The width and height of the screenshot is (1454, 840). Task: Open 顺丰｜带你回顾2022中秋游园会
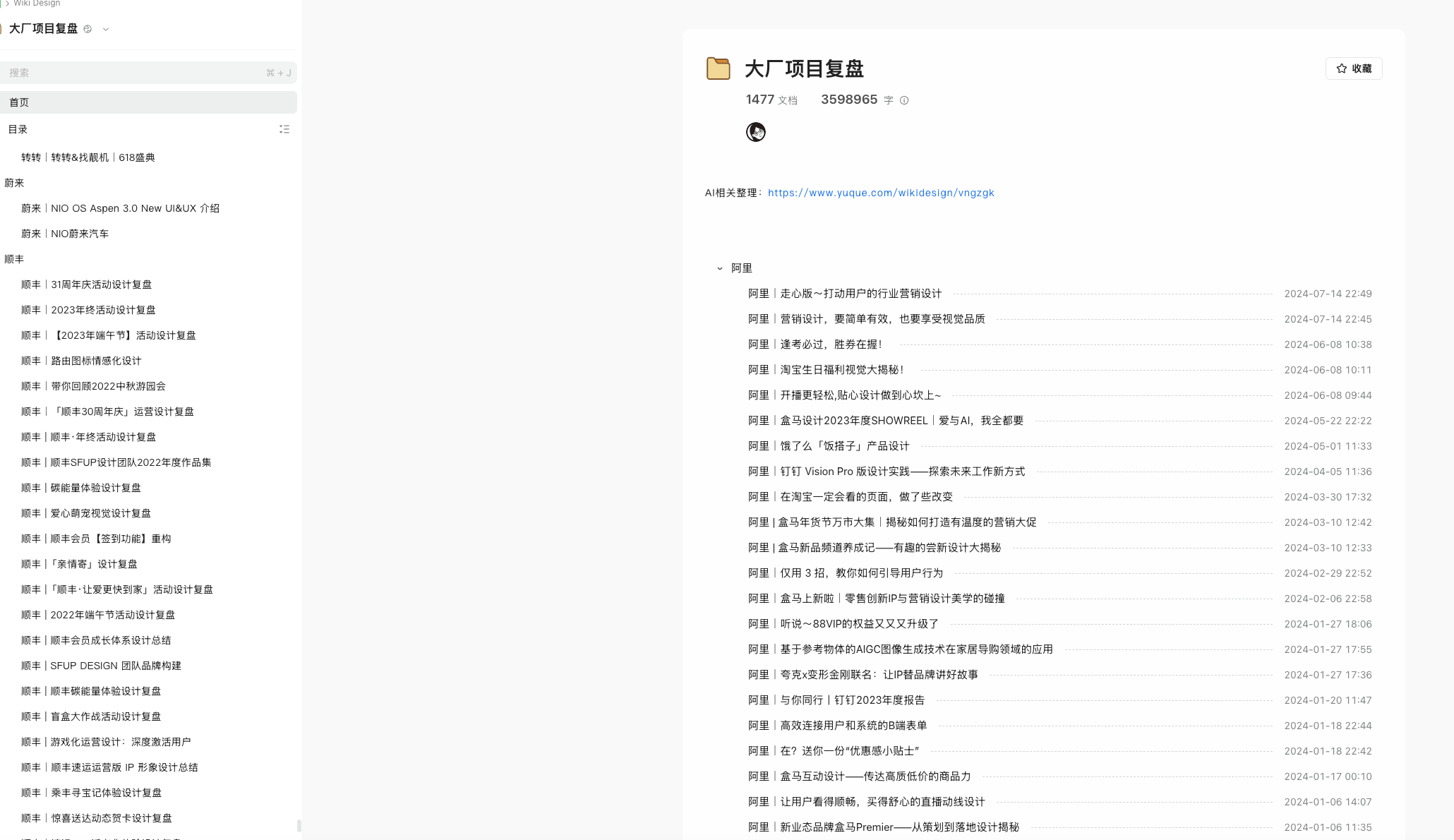pyautogui.click(x=93, y=386)
